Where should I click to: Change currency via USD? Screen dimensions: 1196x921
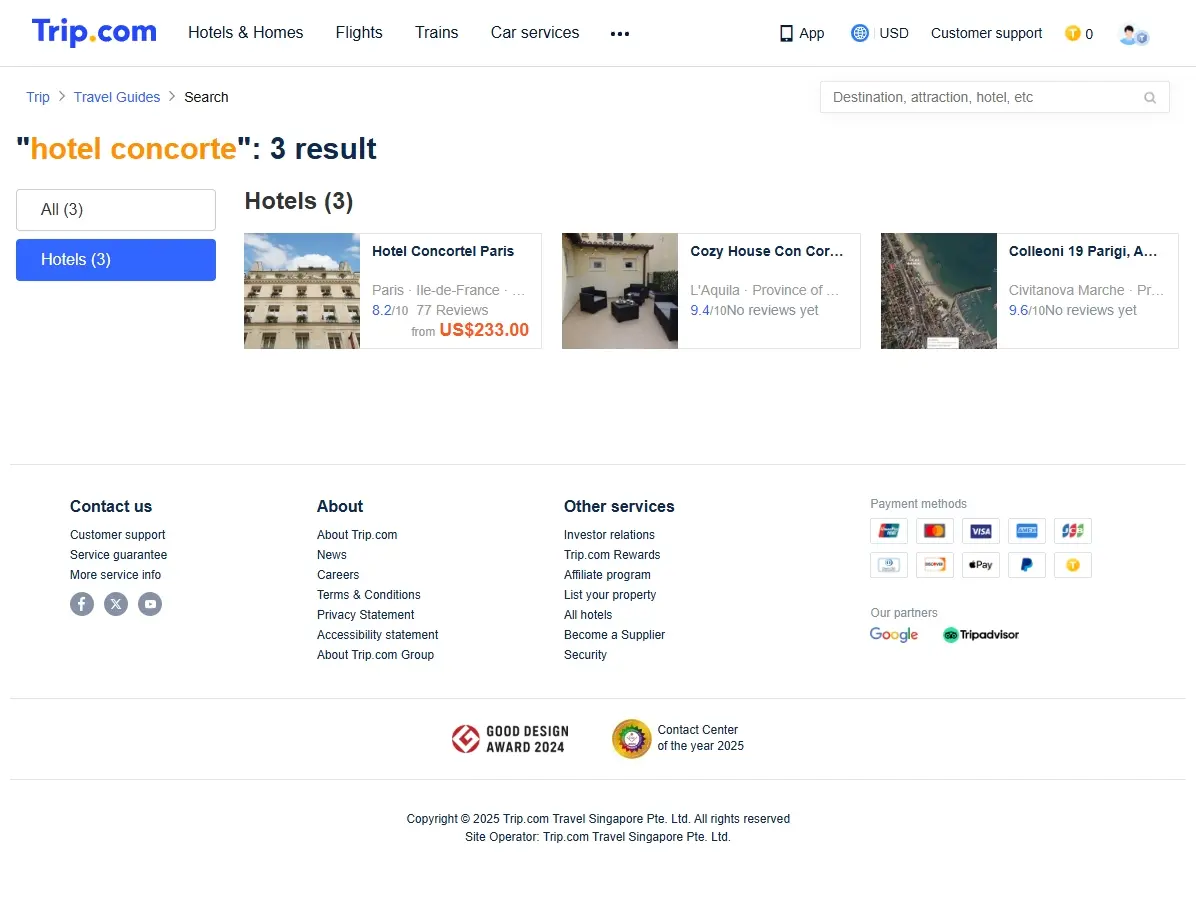(894, 34)
